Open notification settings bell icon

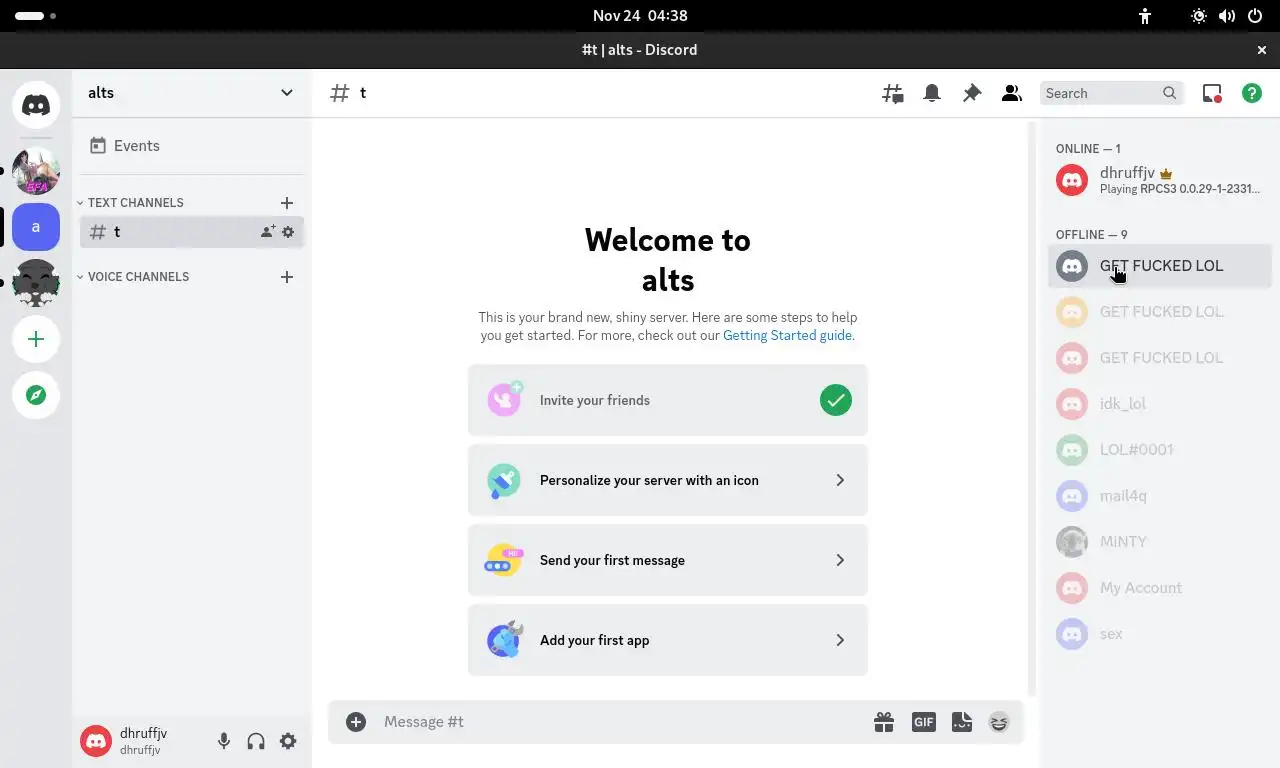(x=932, y=93)
